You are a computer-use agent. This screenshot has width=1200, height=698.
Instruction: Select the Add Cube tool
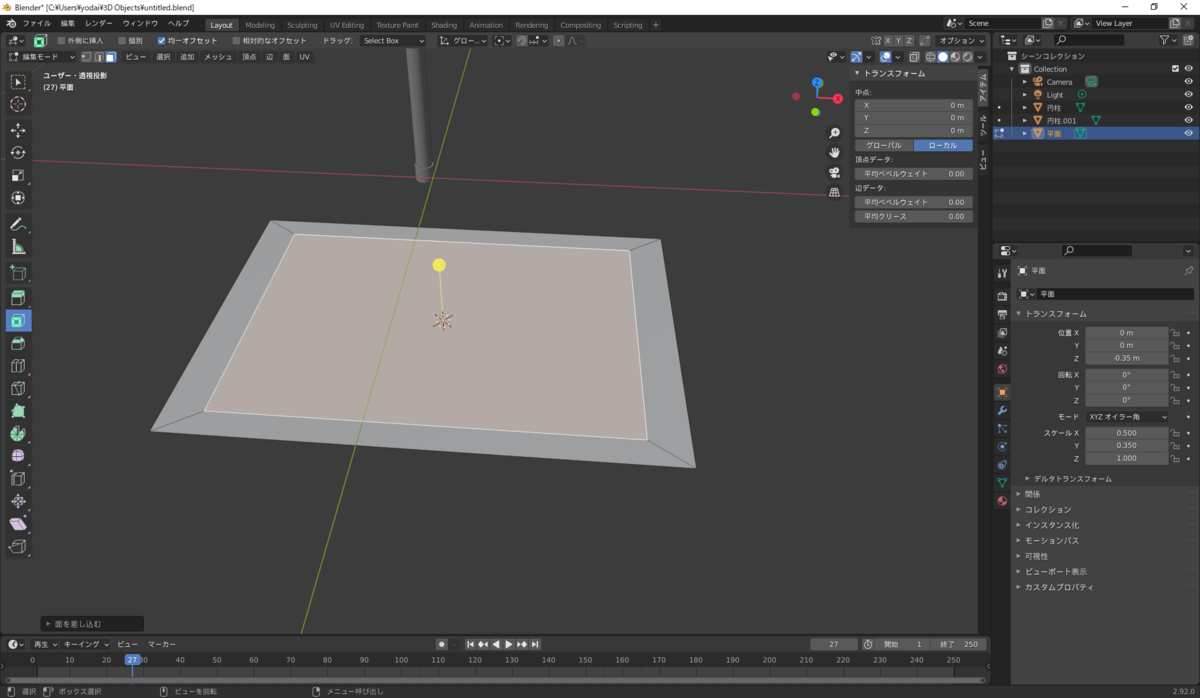[x=18, y=272]
